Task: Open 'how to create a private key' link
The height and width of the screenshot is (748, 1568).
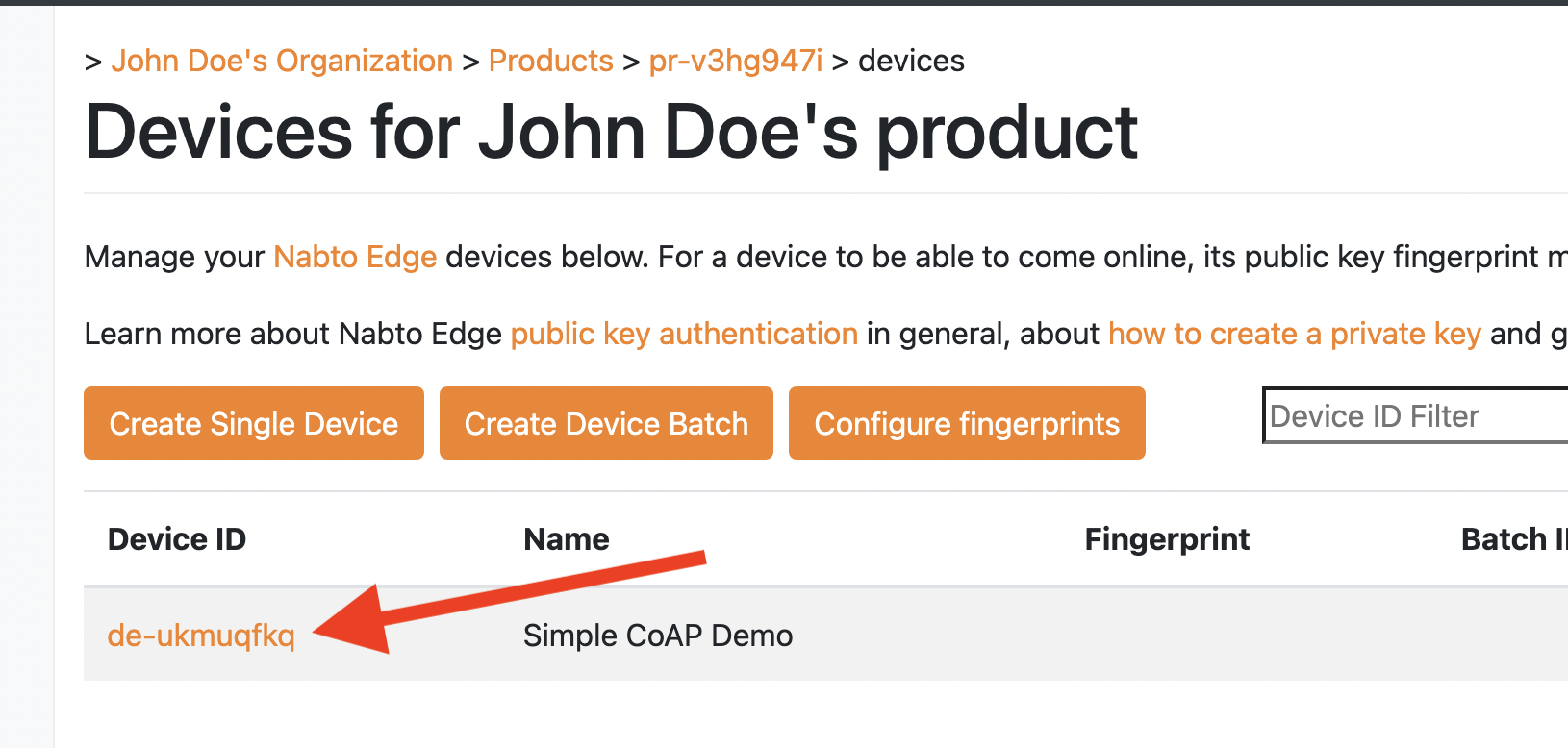Action: [1294, 334]
